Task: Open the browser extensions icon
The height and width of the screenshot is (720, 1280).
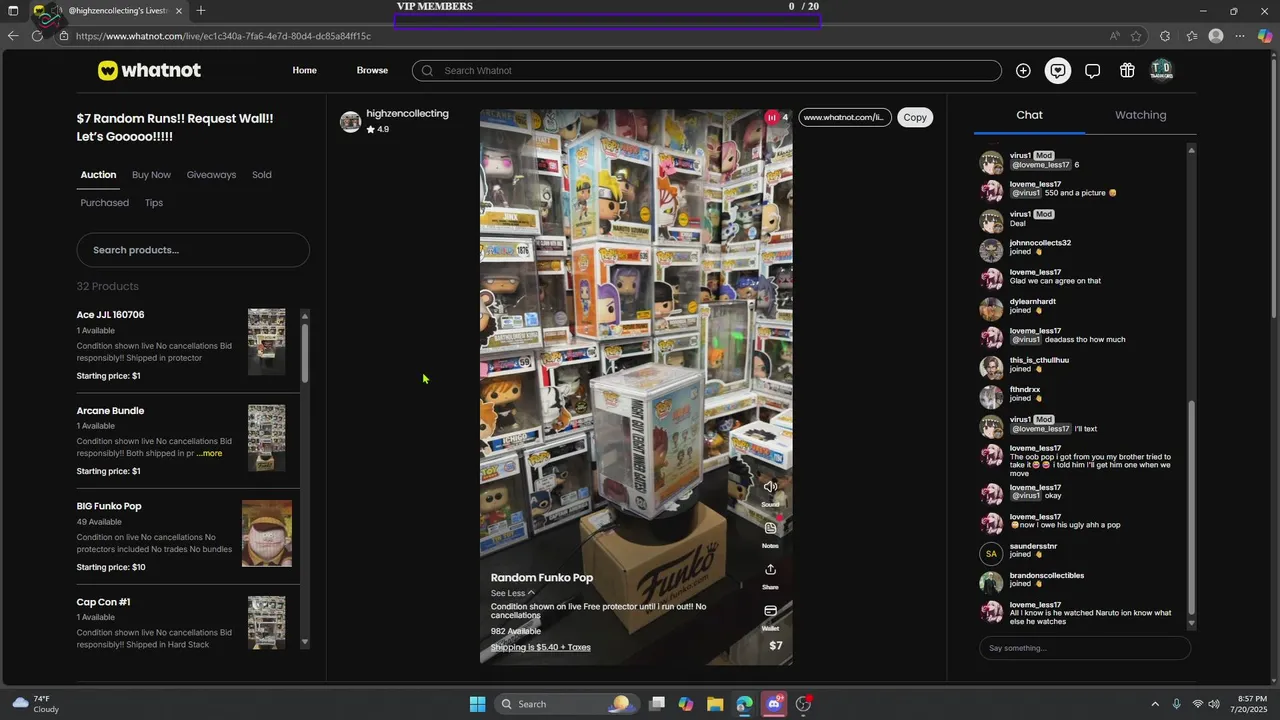Action: coord(1165,36)
